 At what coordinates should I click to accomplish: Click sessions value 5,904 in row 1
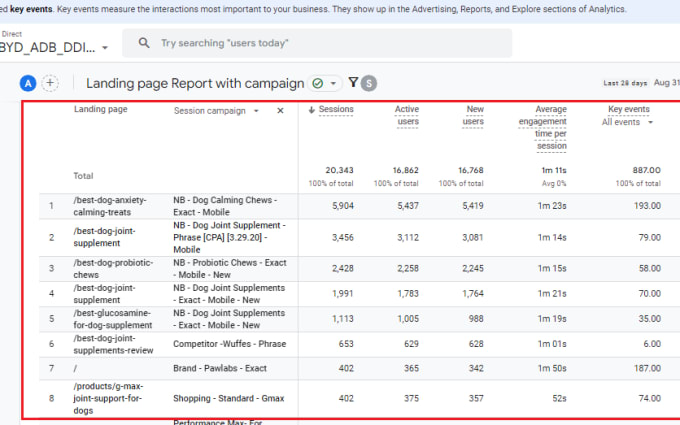point(343,206)
